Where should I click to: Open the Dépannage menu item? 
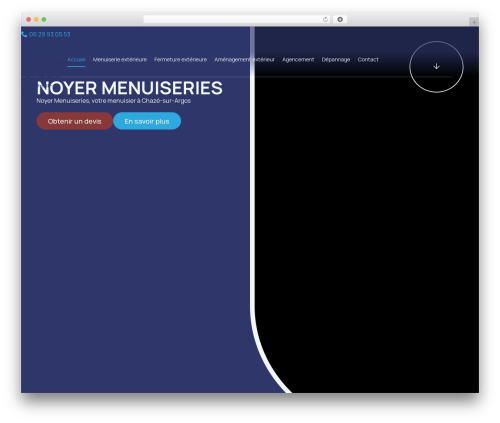click(x=336, y=60)
